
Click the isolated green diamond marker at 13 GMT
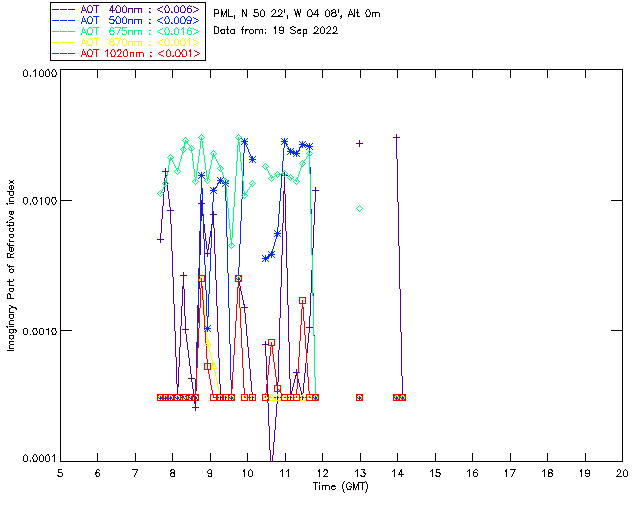[360, 209]
